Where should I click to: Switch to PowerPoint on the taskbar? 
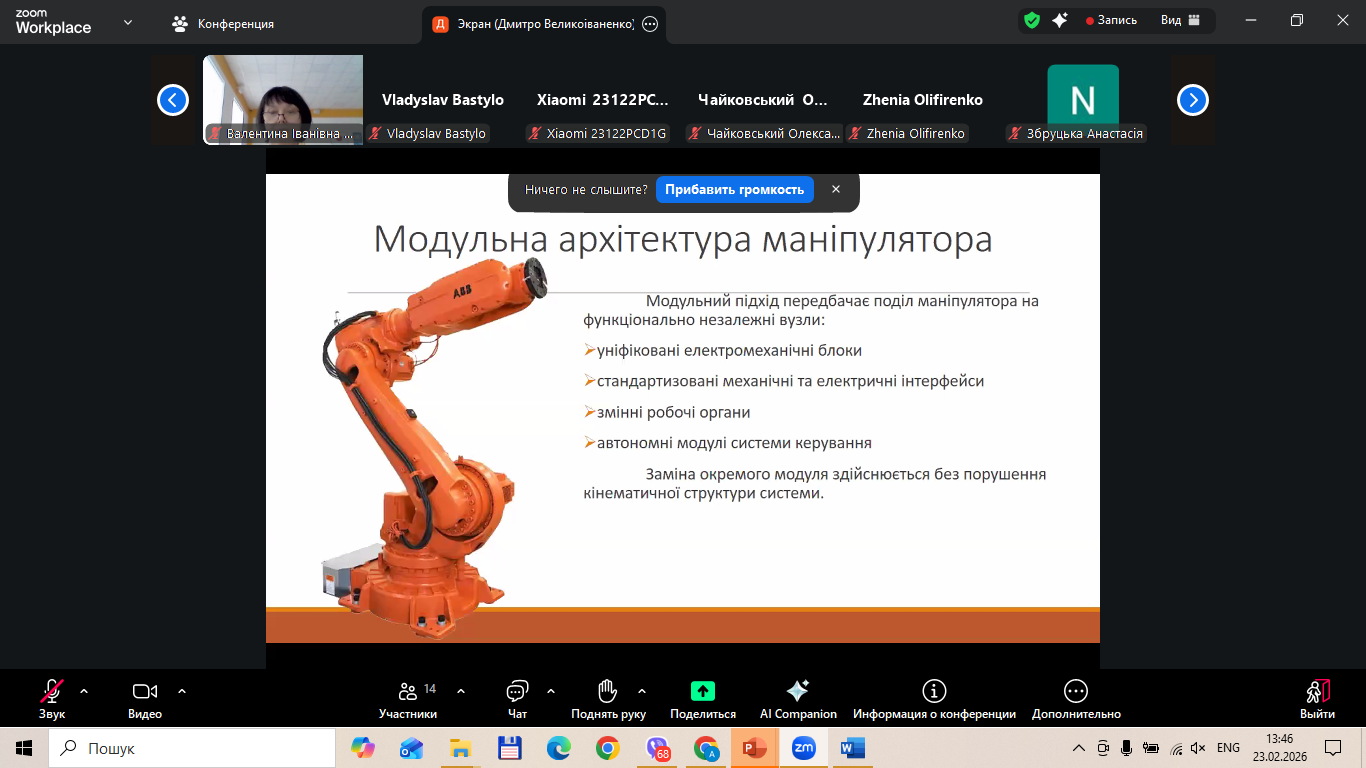pos(754,748)
